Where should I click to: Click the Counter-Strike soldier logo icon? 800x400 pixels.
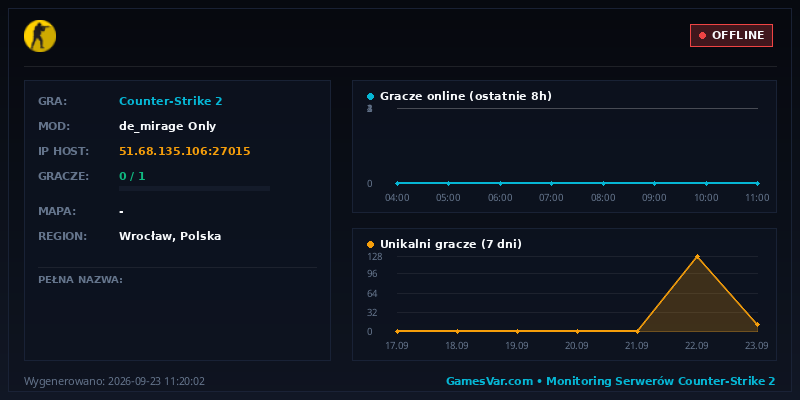tap(40, 36)
